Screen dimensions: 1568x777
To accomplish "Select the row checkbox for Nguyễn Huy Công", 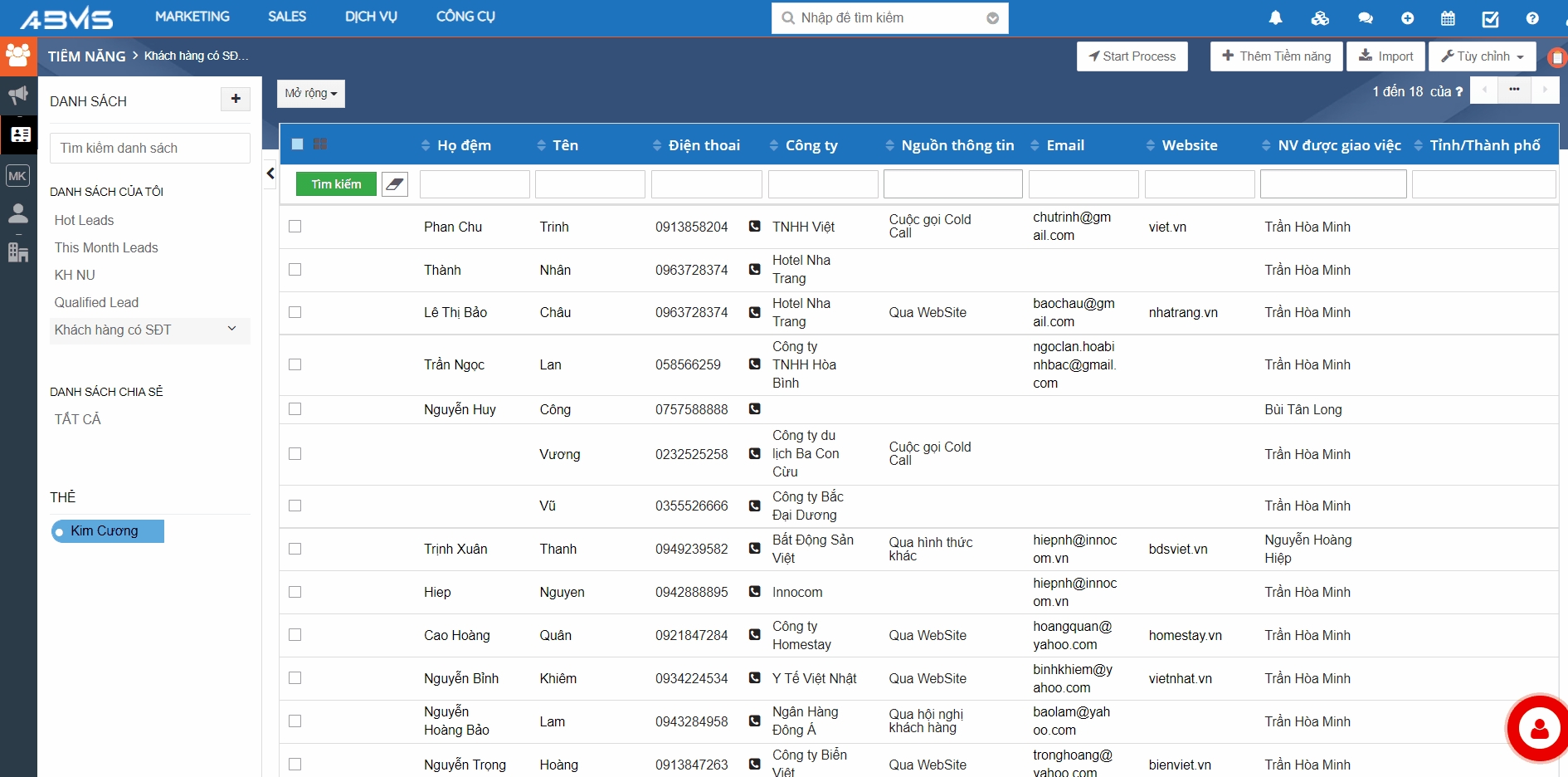I will point(295,409).
